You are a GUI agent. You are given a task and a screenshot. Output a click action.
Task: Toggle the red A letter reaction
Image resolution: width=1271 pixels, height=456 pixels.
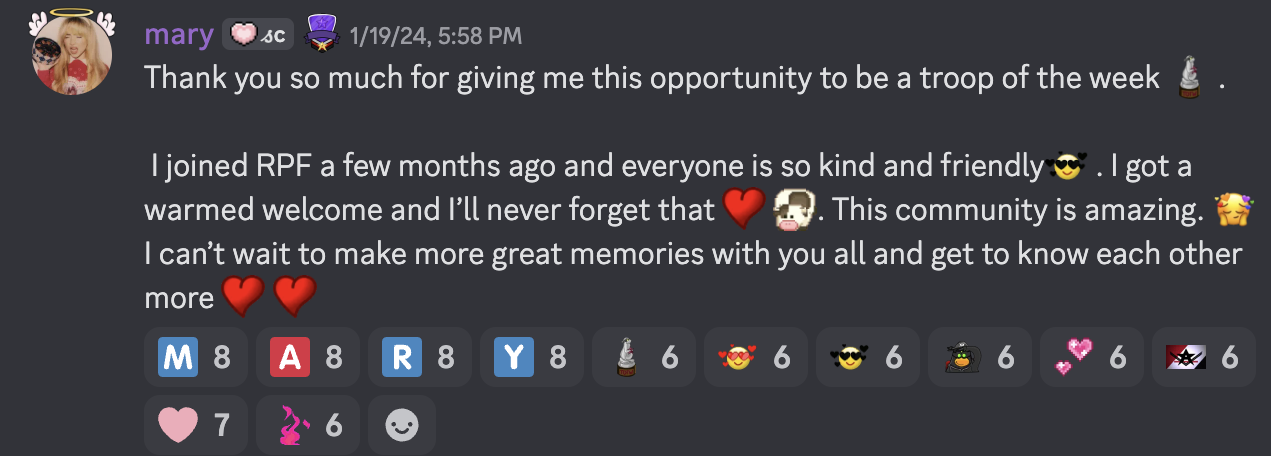[x=307, y=357]
